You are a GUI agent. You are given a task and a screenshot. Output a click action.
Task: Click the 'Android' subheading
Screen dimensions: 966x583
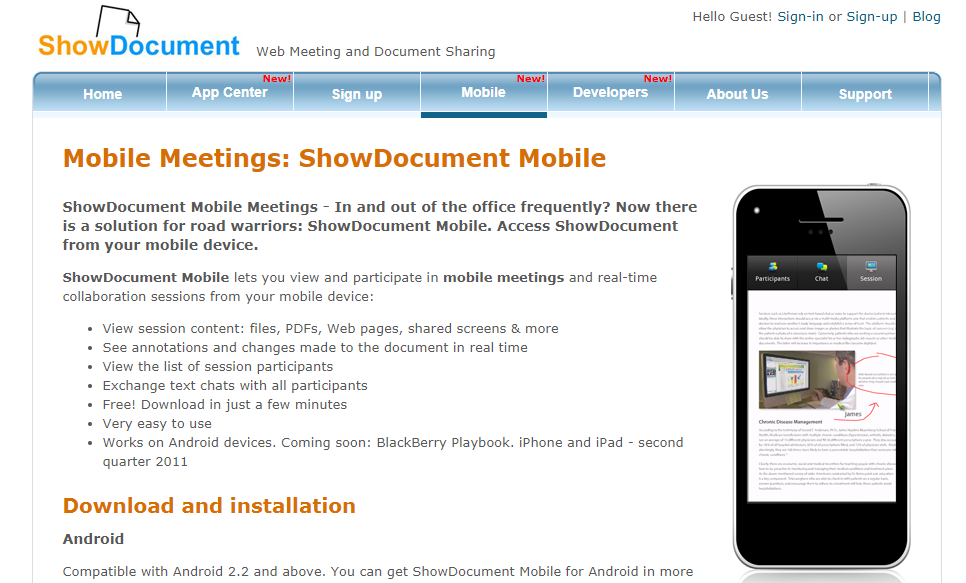(93, 539)
